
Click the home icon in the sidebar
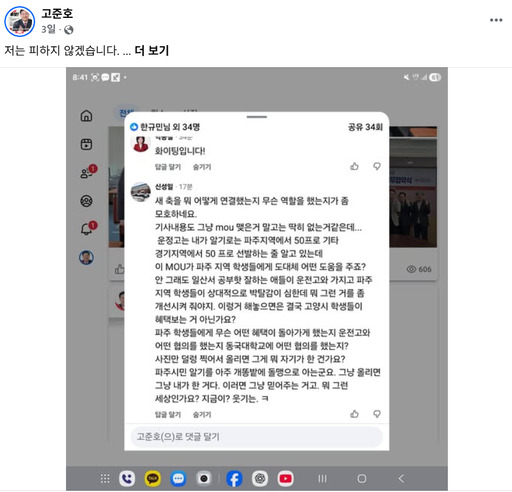[86, 116]
